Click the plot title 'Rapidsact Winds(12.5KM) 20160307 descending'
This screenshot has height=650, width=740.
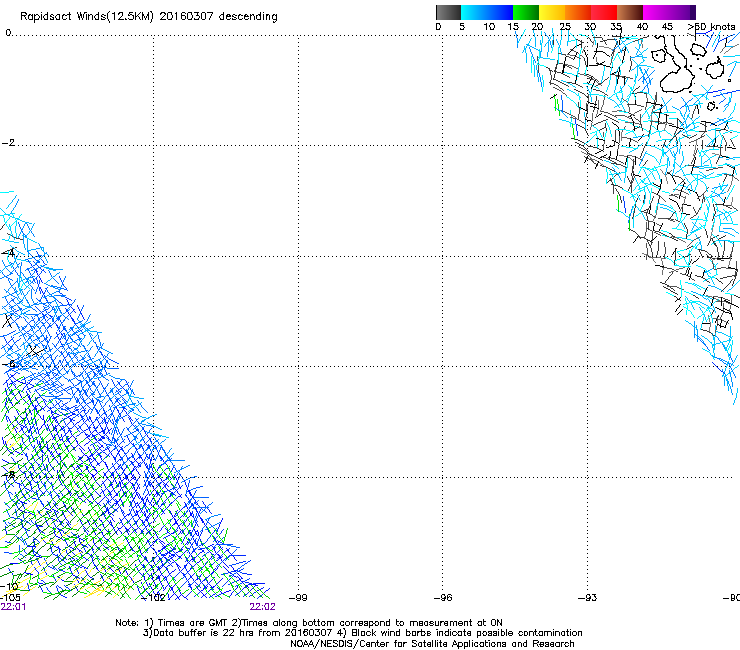tap(149, 17)
